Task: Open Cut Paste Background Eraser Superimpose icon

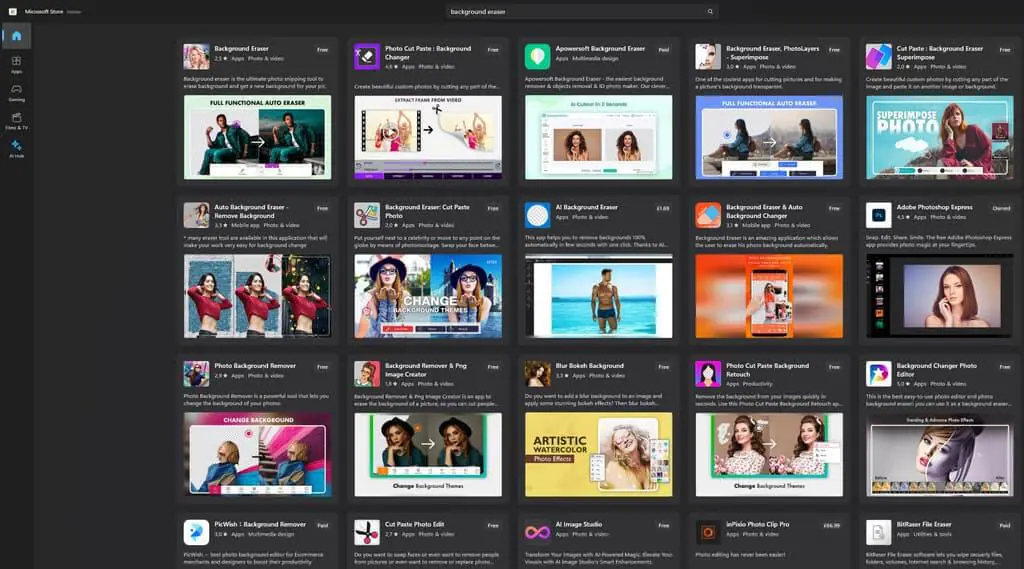Action: (878, 57)
